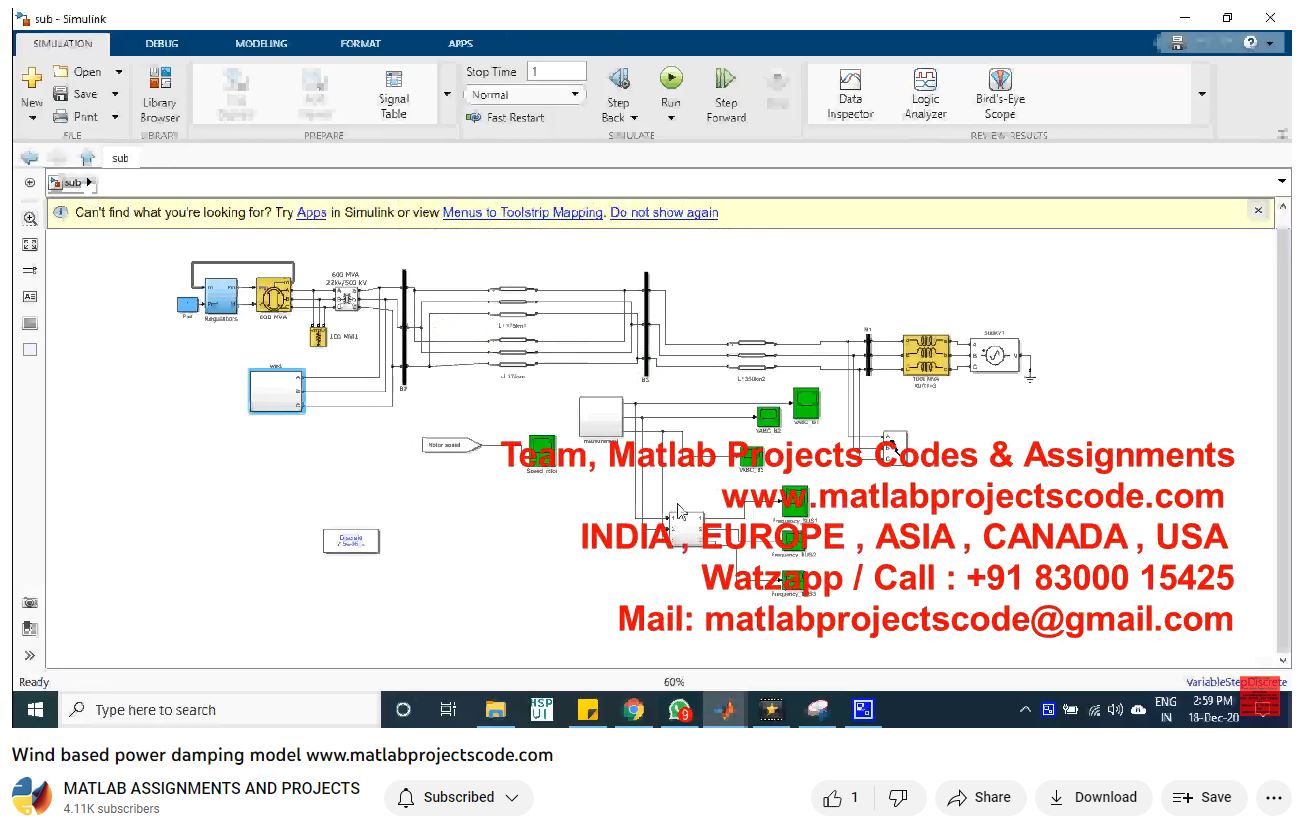Launch the Logic Analyzer
The image size is (1300, 824).
coord(925,94)
